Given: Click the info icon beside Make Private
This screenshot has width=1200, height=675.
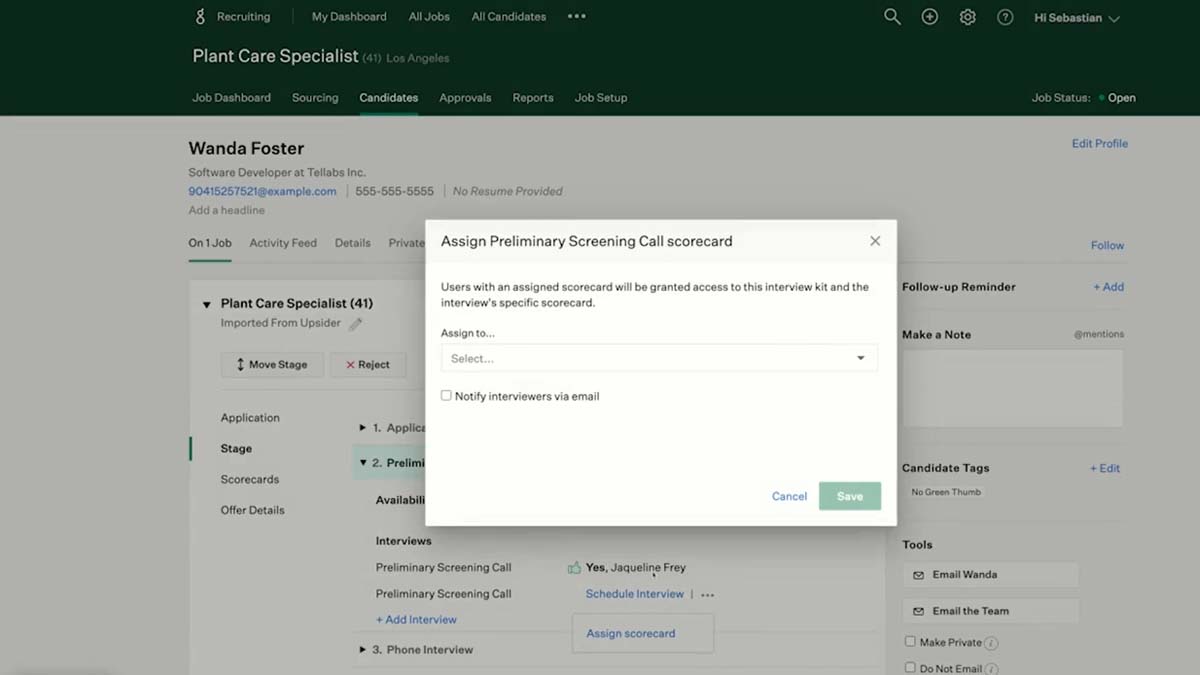Looking at the screenshot, I should (x=991, y=643).
